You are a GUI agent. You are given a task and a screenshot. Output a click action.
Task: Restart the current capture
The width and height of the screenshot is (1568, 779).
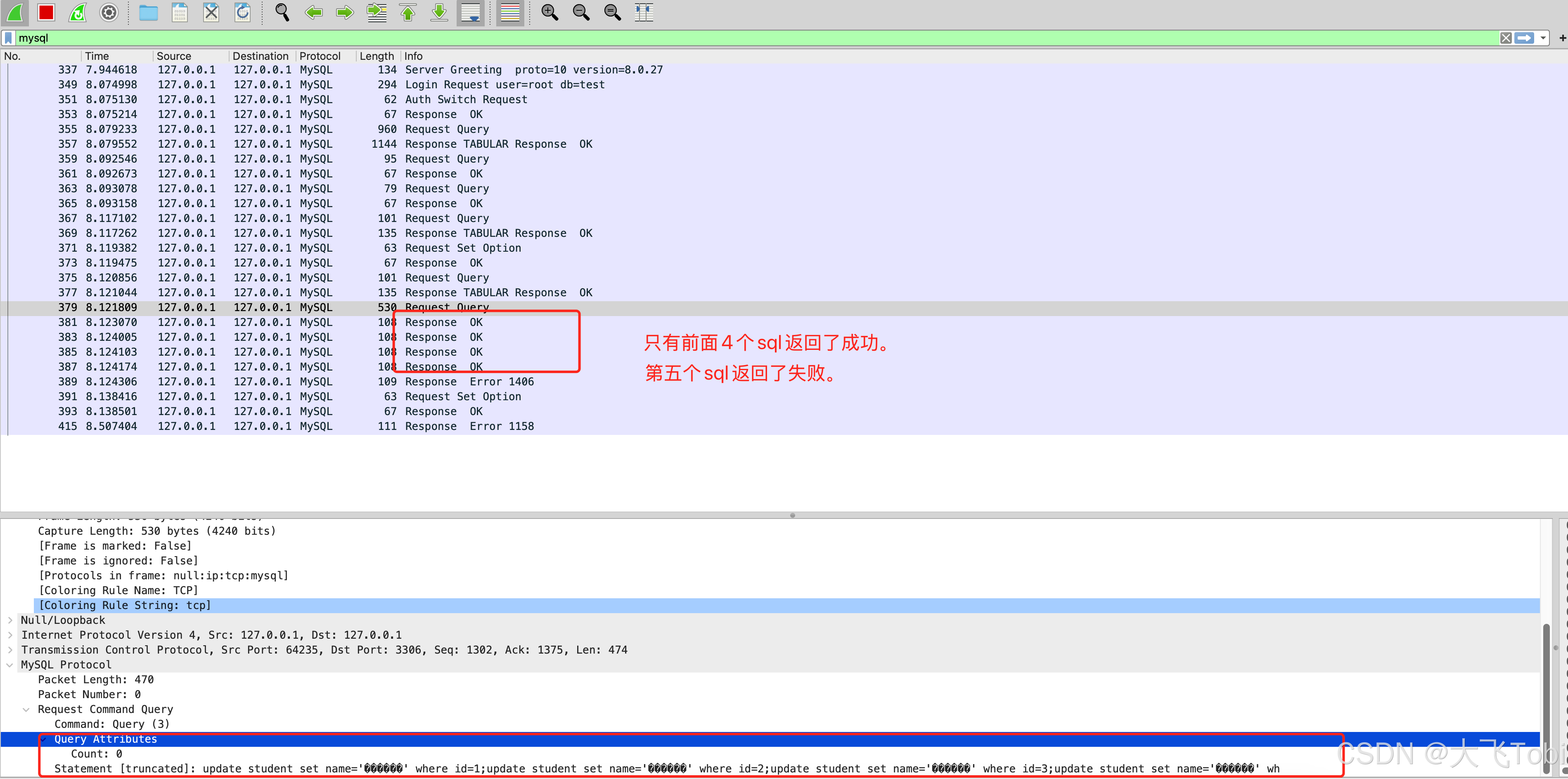(78, 12)
